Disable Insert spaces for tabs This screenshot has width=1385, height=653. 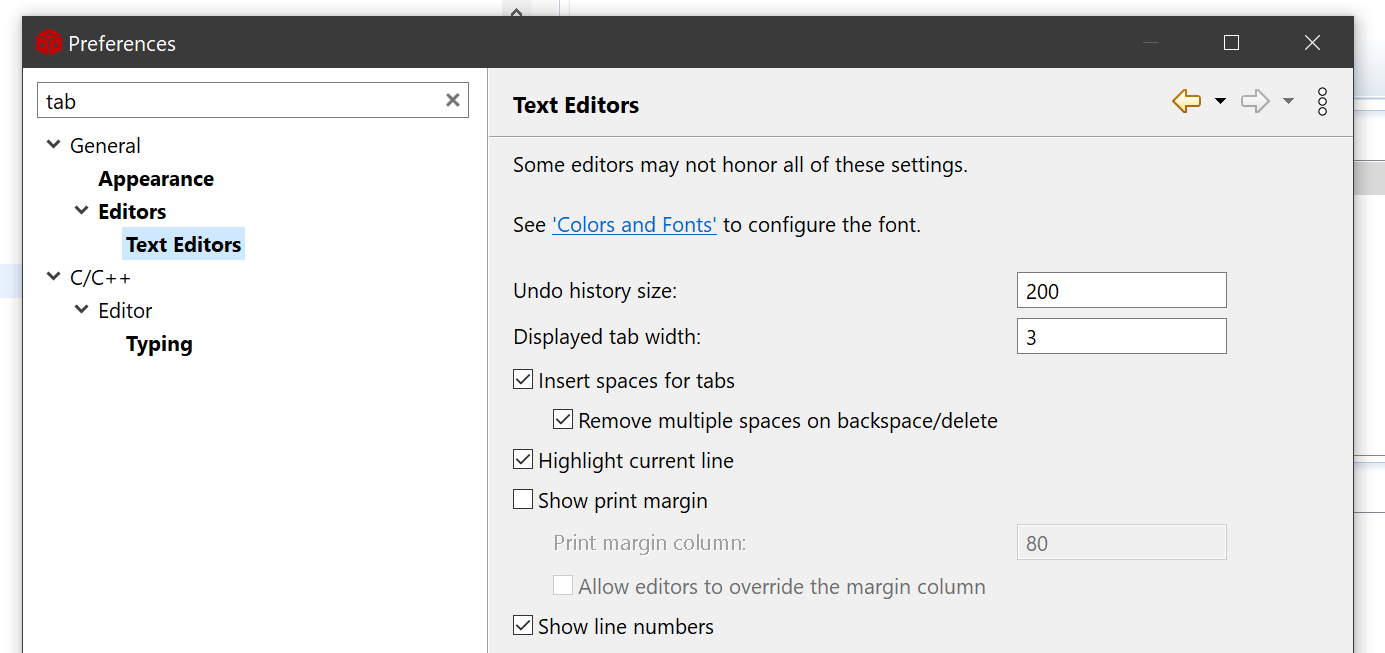coord(522,379)
